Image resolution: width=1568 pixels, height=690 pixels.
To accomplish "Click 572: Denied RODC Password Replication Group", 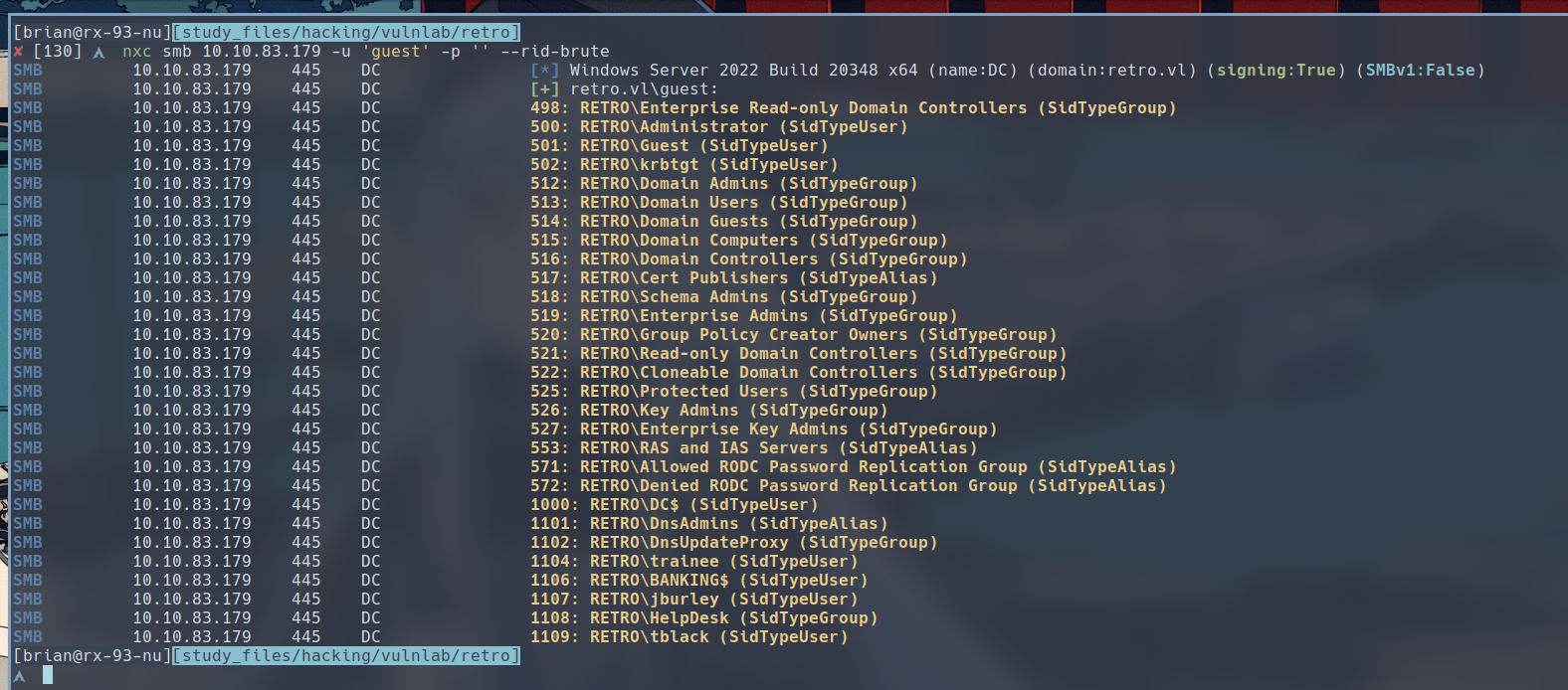I will coord(849,486).
